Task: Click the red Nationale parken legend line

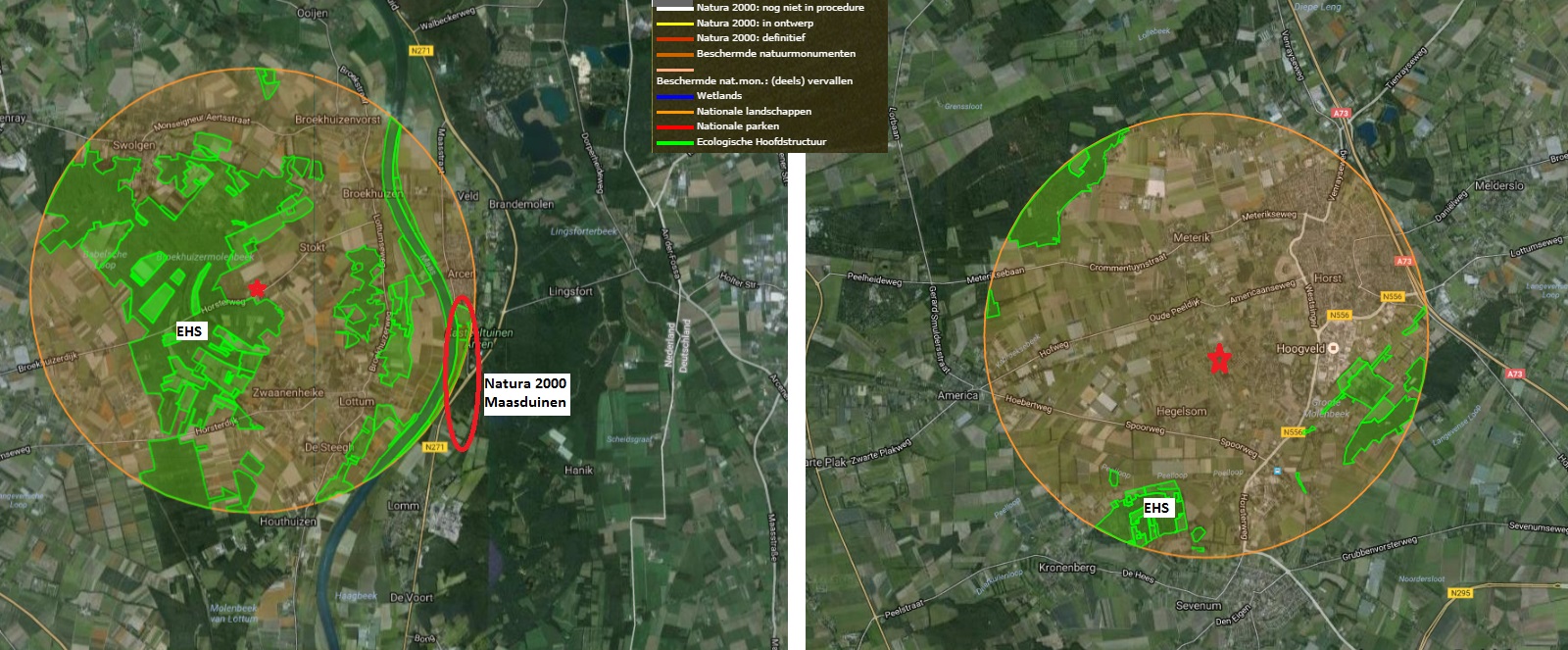Action: pos(675,126)
